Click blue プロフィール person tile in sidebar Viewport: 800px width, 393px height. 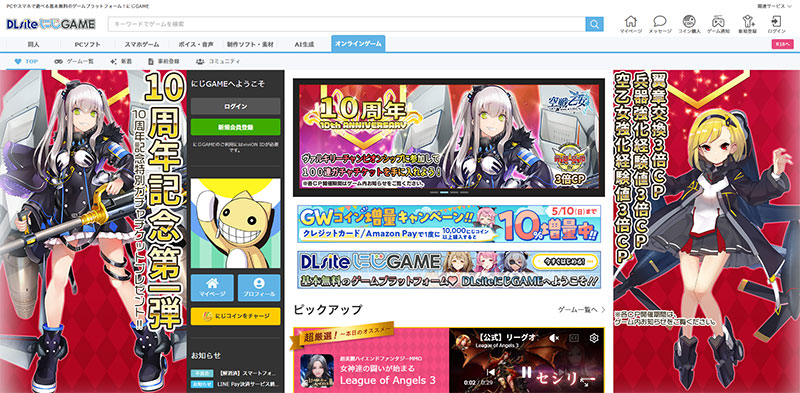[x=259, y=288]
